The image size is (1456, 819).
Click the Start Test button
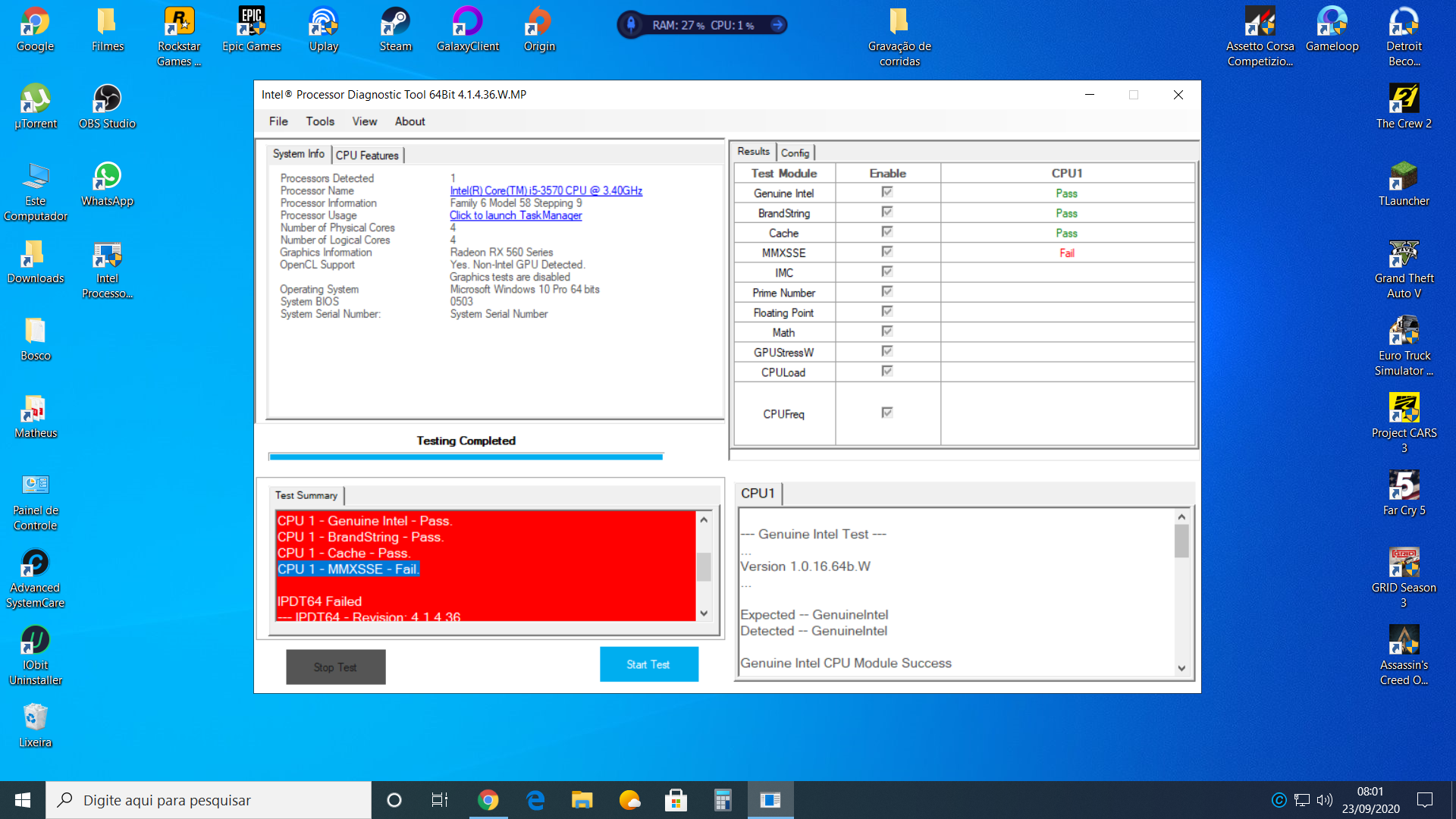pos(648,664)
